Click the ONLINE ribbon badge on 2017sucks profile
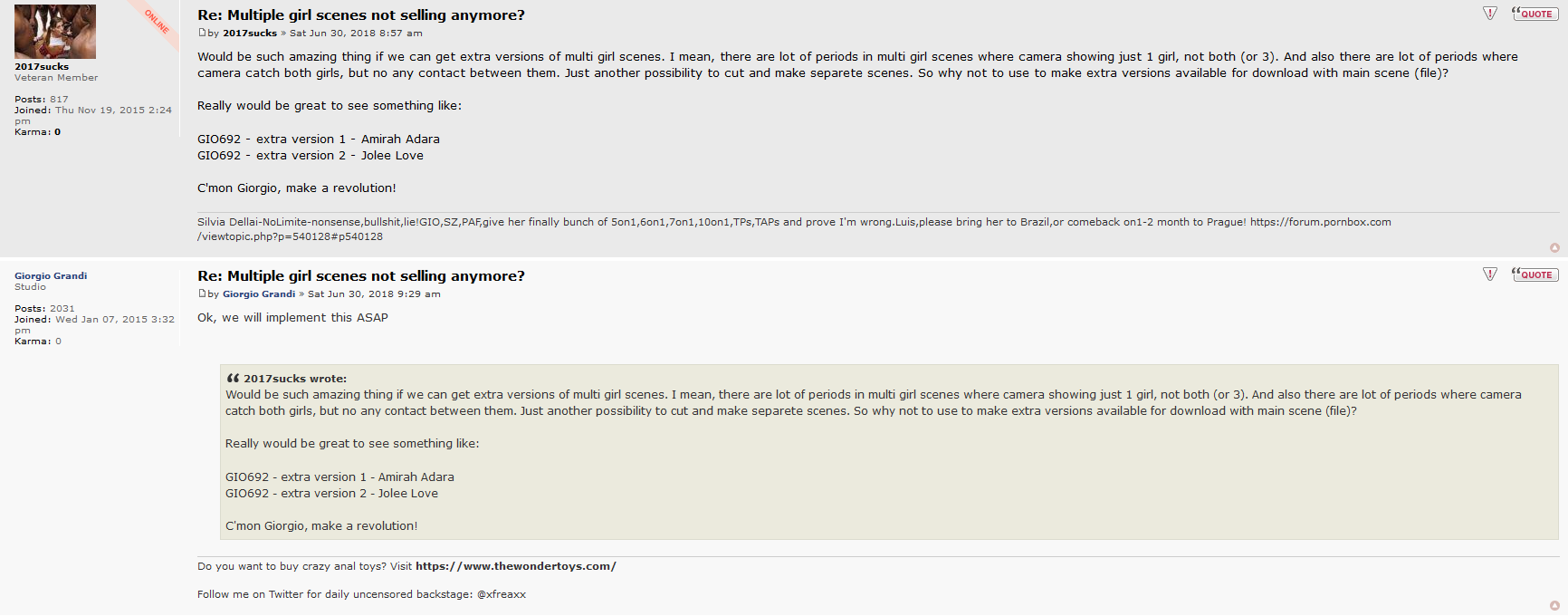 [x=157, y=21]
